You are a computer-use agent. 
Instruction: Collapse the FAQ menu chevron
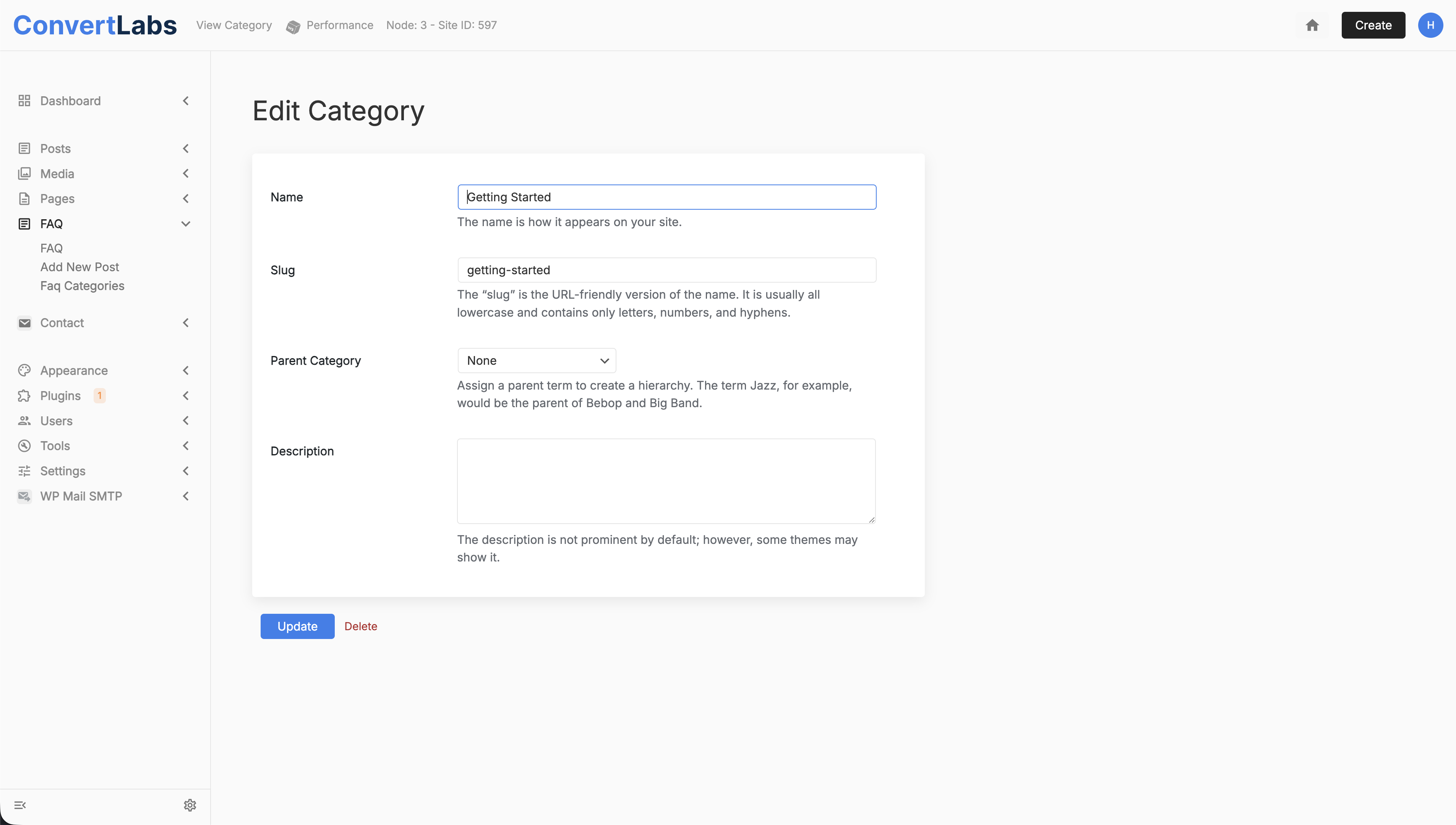pyautogui.click(x=185, y=224)
